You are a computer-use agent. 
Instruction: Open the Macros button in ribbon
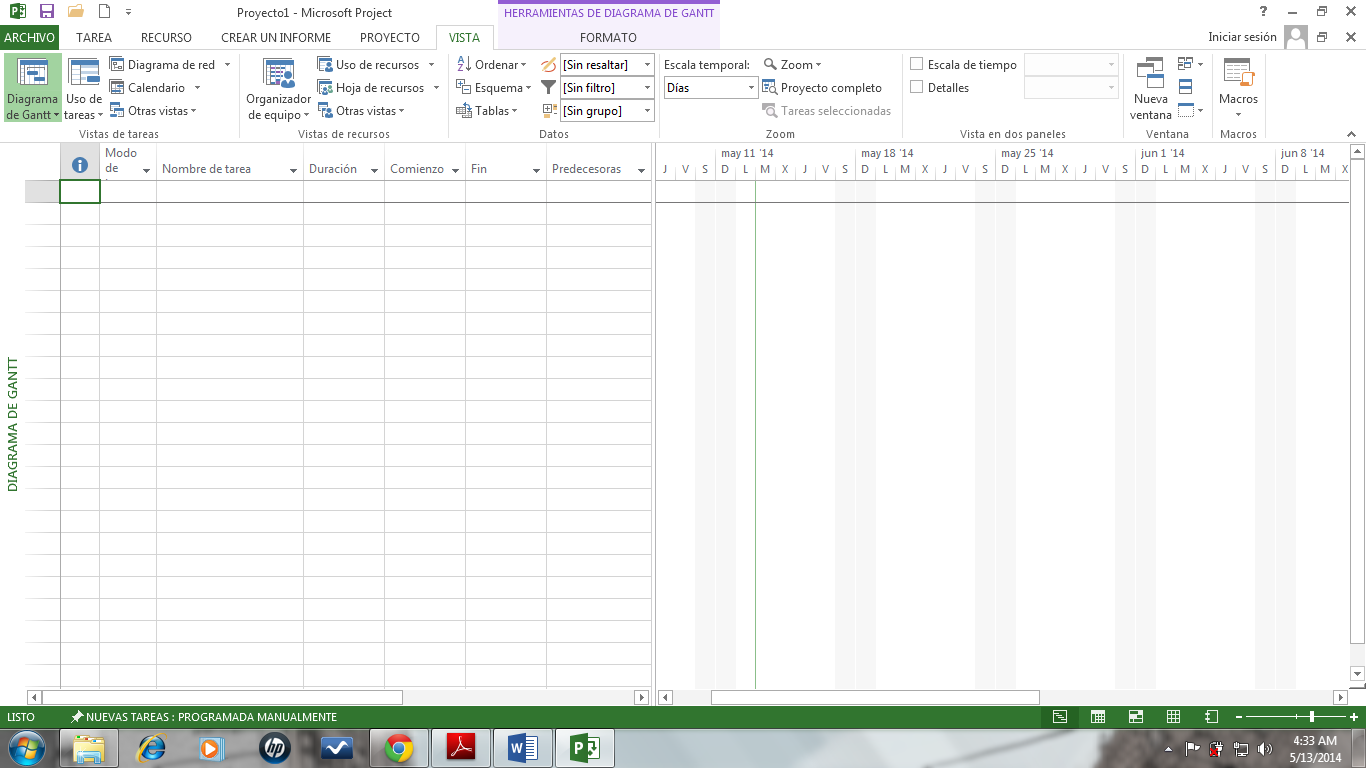point(1238,75)
